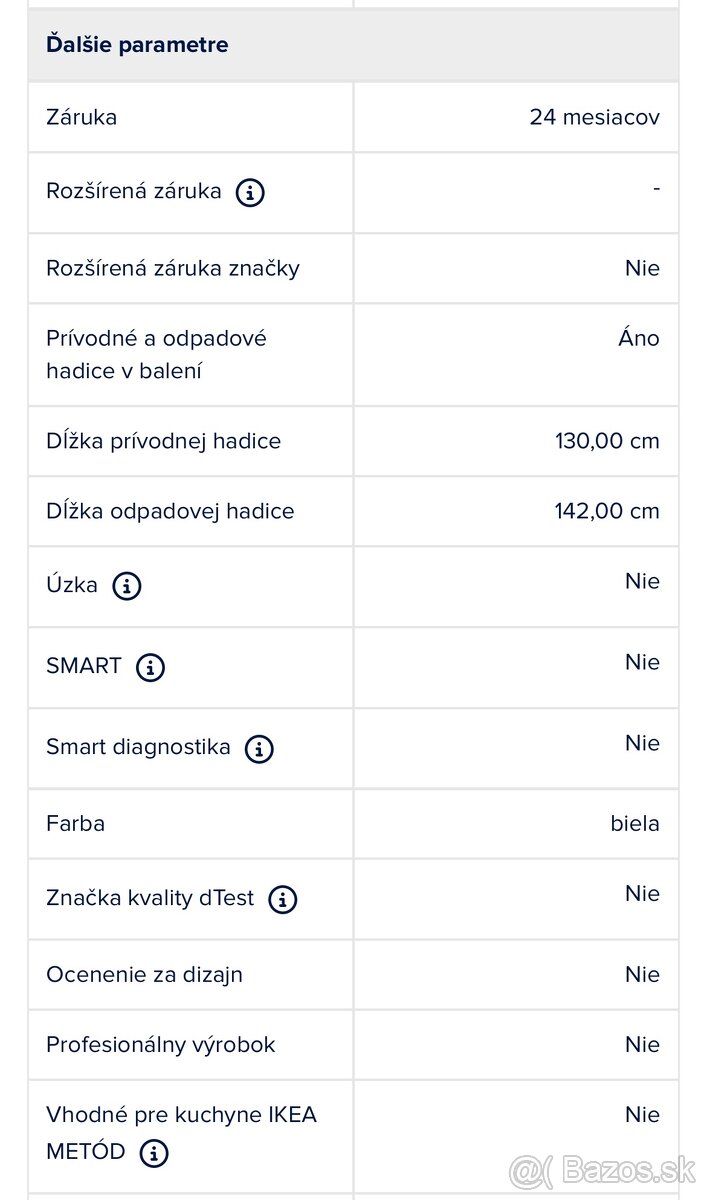Show SMART parameter info icon details
This screenshot has width=707, height=1200.
150,668
